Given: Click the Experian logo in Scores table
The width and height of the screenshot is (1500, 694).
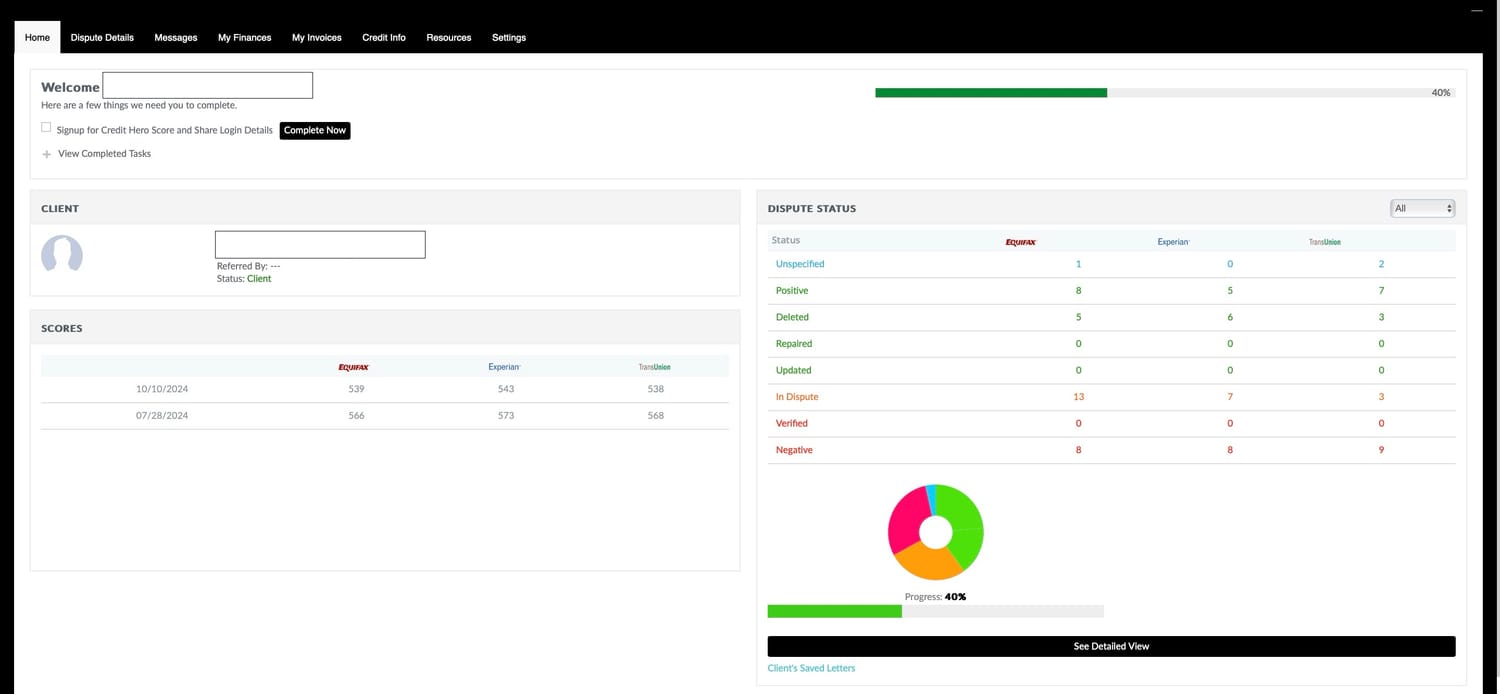Looking at the screenshot, I should [504, 367].
